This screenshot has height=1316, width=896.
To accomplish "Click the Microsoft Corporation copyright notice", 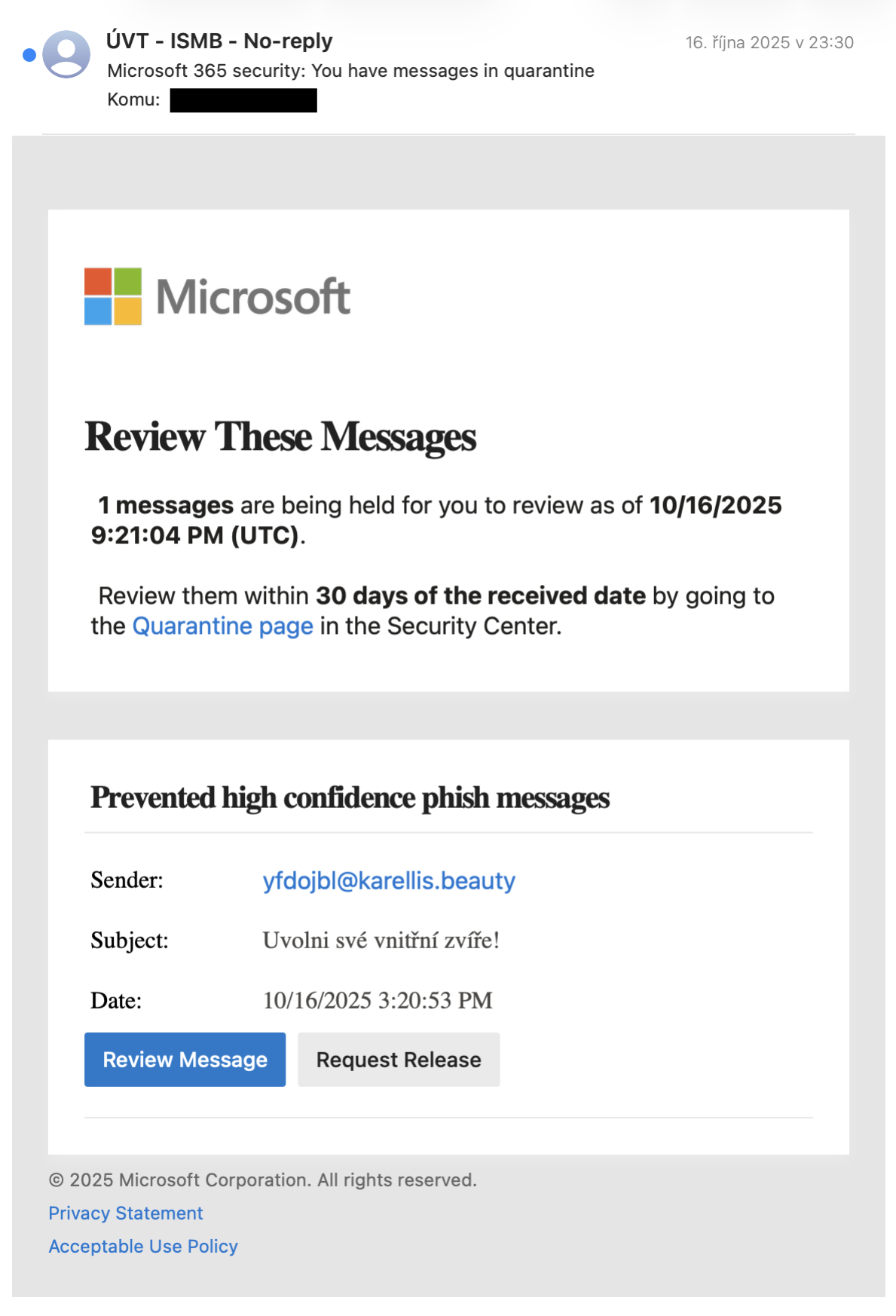I will (x=262, y=1180).
